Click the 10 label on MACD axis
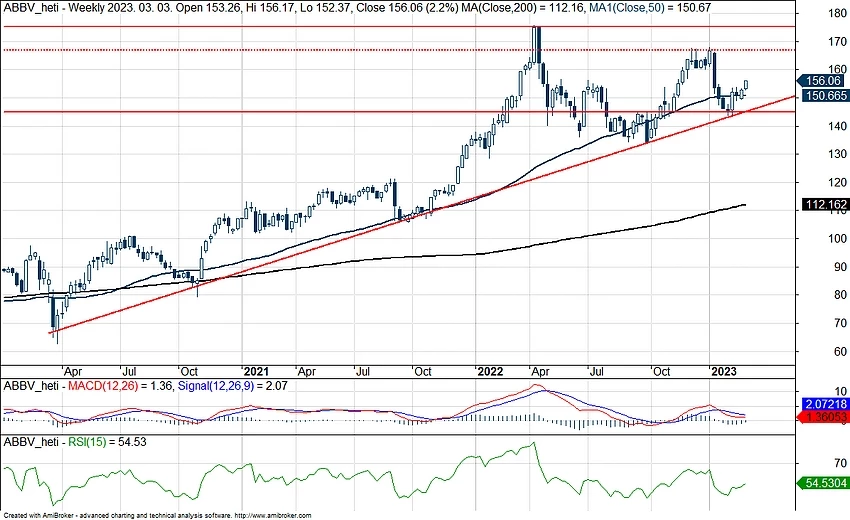Viewport: 850px width, 520px height. (841, 392)
